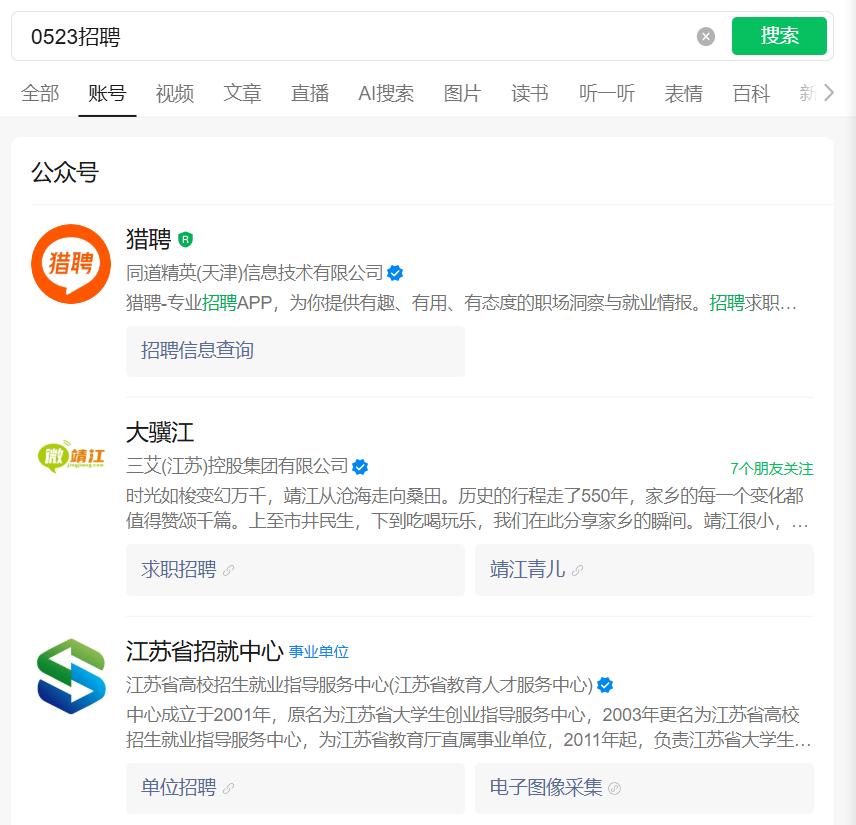Switch to the 全部 tab
856x825 pixels.
tap(40, 93)
